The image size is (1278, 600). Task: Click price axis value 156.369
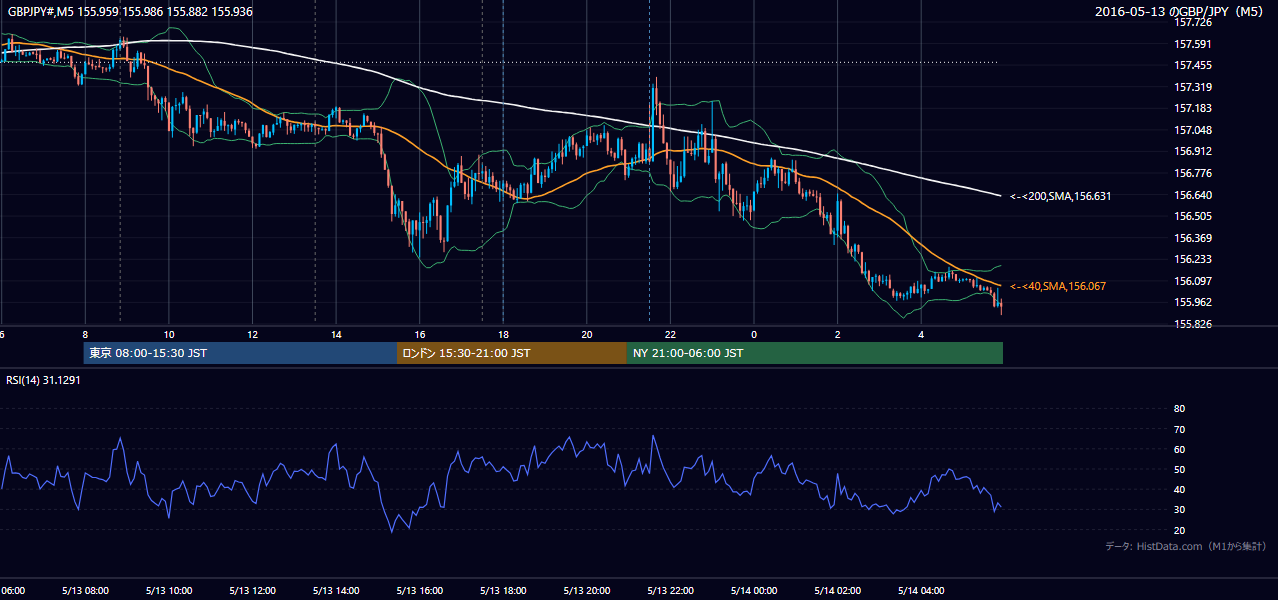(1193, 238)
